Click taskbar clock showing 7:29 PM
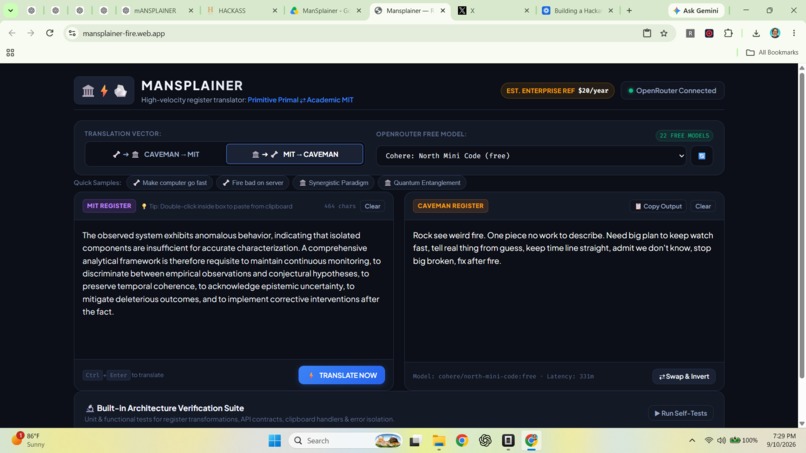The width and height of the screenshot is (806, 453). point(781,440)
